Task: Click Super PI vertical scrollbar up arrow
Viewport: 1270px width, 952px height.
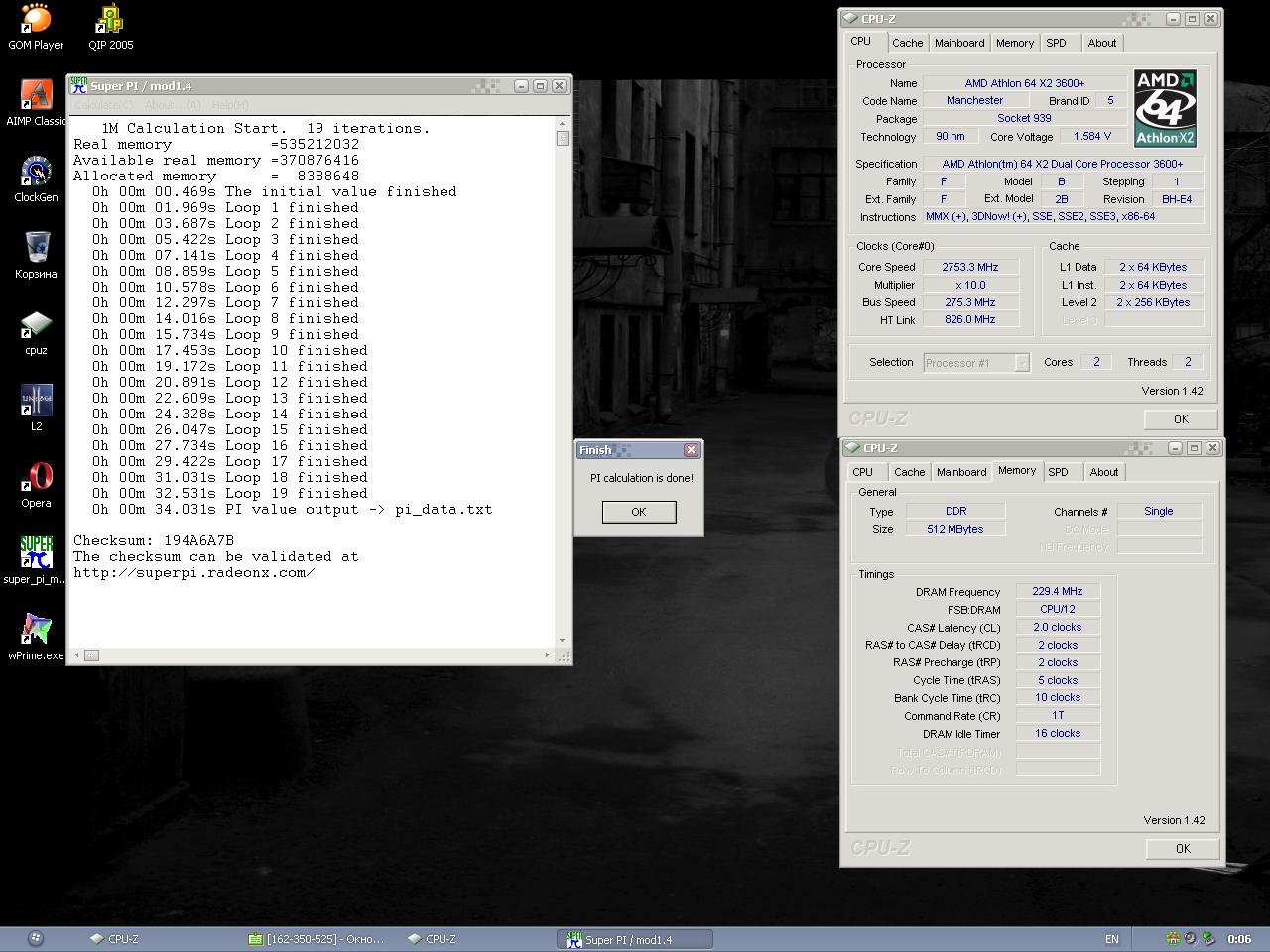Action: (563, 124)
